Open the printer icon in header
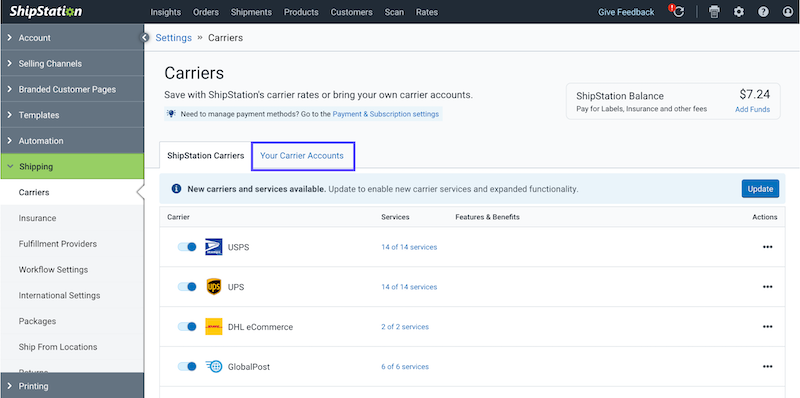This screenshot has height=398, width=800. (x=714, y=12)
